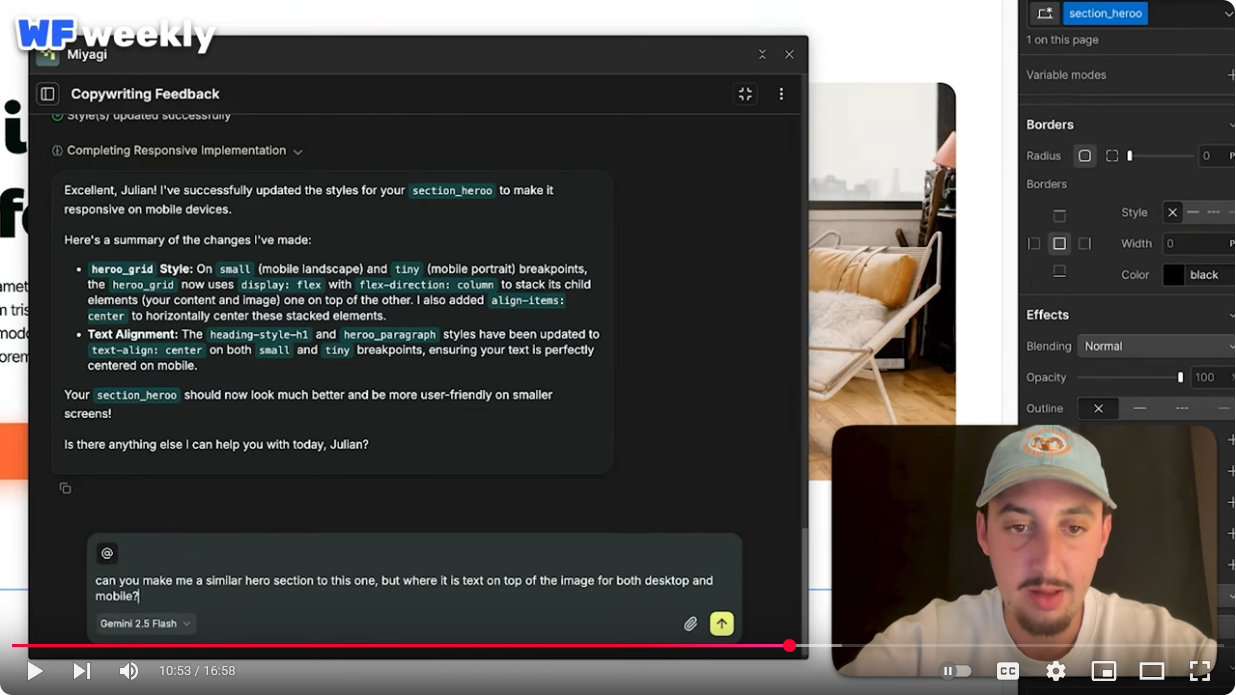Click the new class selector icon
Viewport: 1236px width, 695px height.
[x=1045, y=13]
